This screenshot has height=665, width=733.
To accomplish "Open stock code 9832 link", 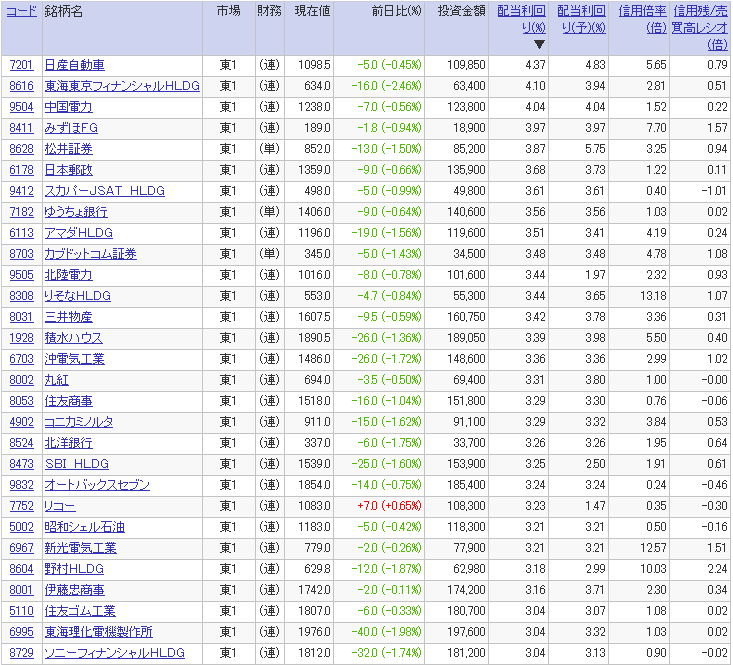I will 22,485.
